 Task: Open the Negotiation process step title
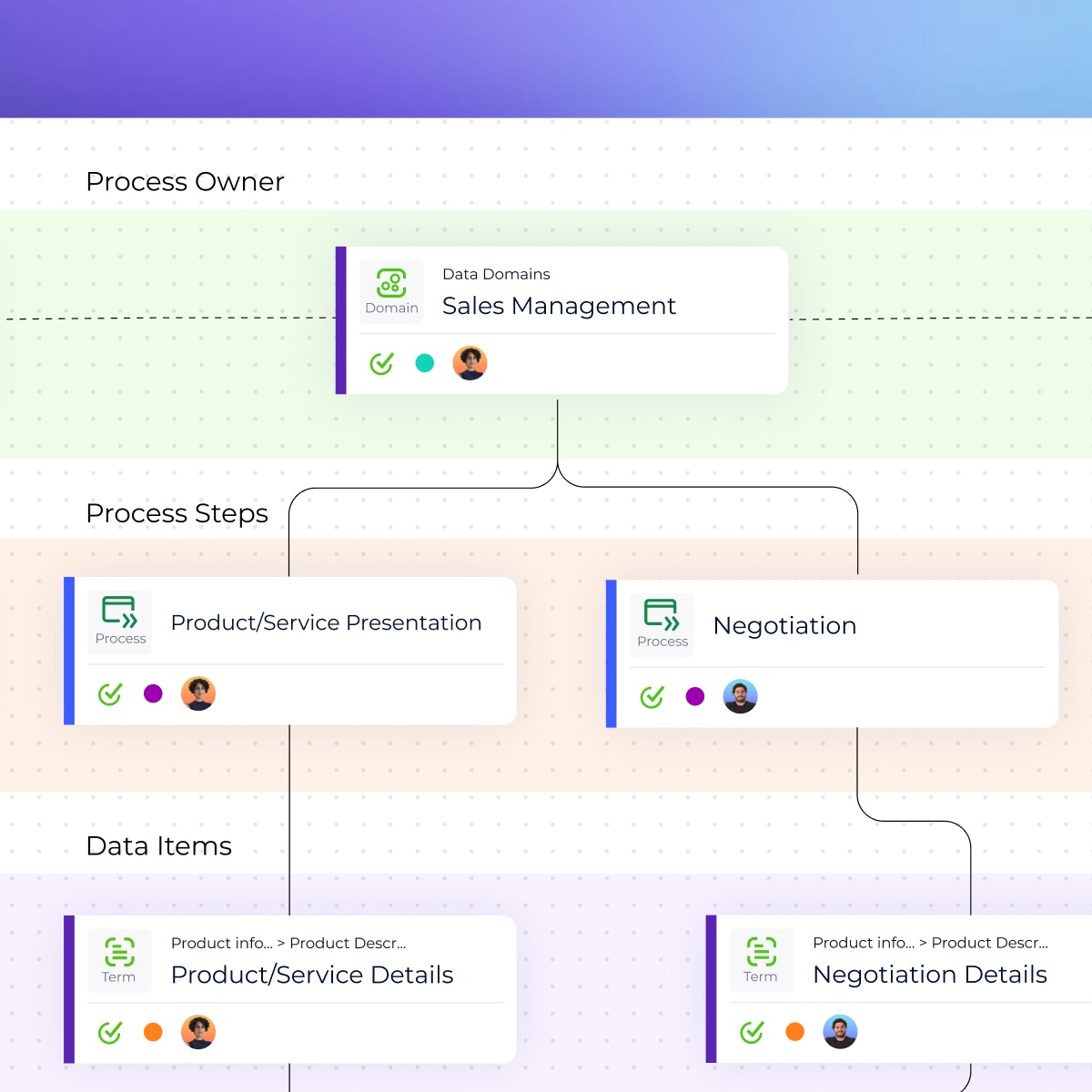[x=784, y=626]
